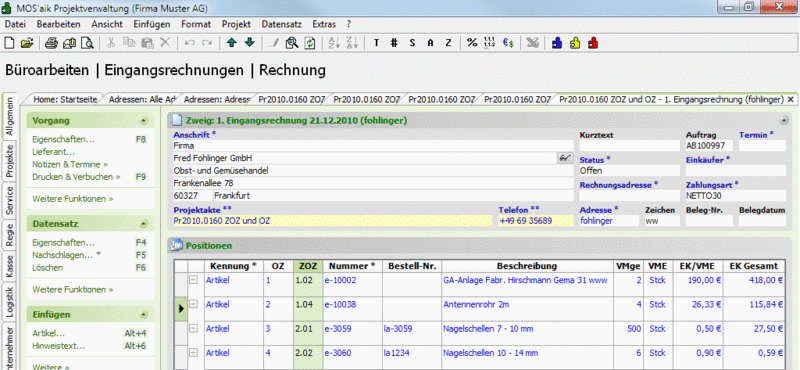This screenshot has width=800, height=370.
Task: Click the green down arrow icon
Action: pyautogui.click(x=249, y=43)
